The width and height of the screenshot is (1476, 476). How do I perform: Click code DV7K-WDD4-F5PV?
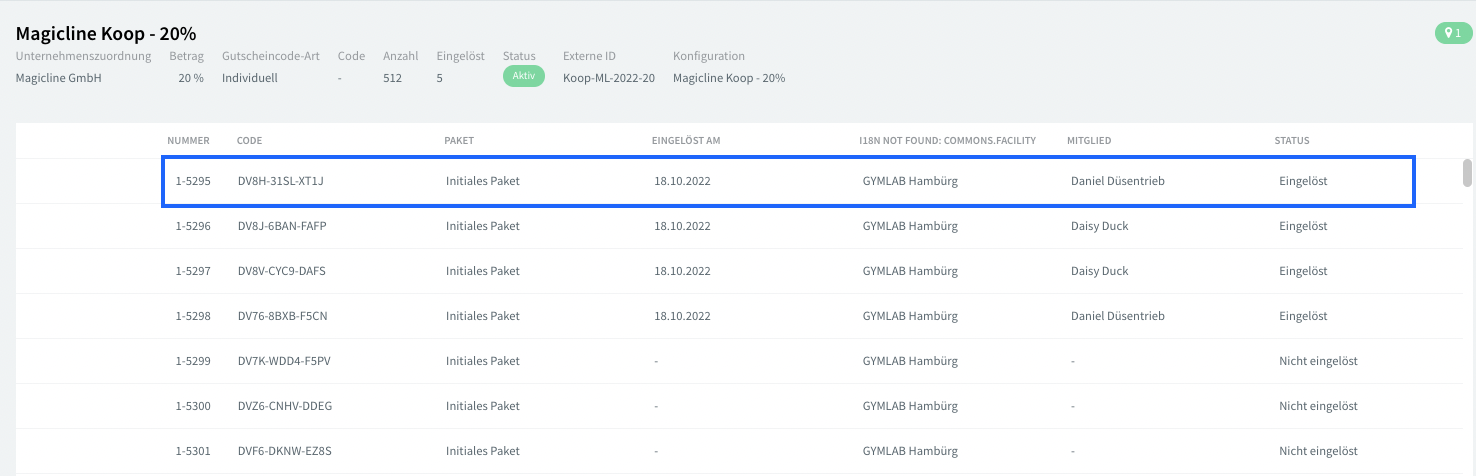(284, 361)
